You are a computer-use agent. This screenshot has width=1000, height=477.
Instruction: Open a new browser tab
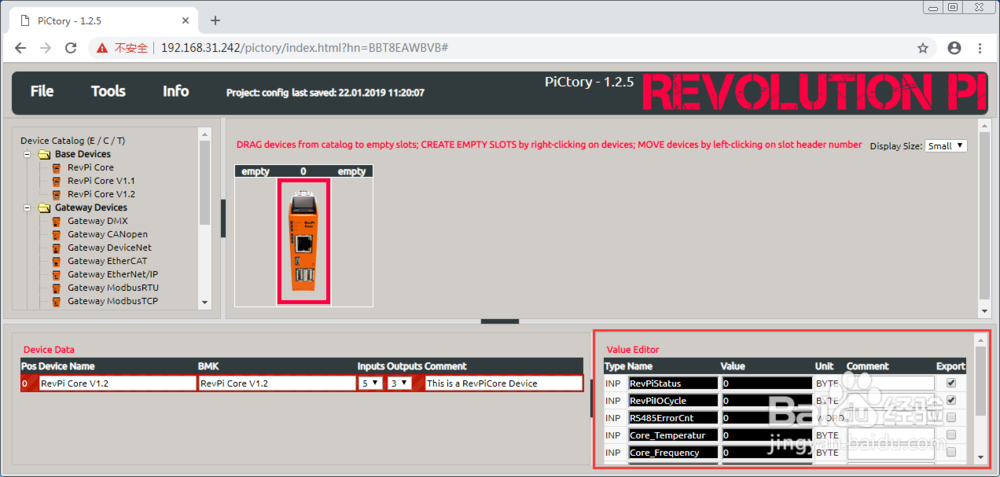coord(215,20)
